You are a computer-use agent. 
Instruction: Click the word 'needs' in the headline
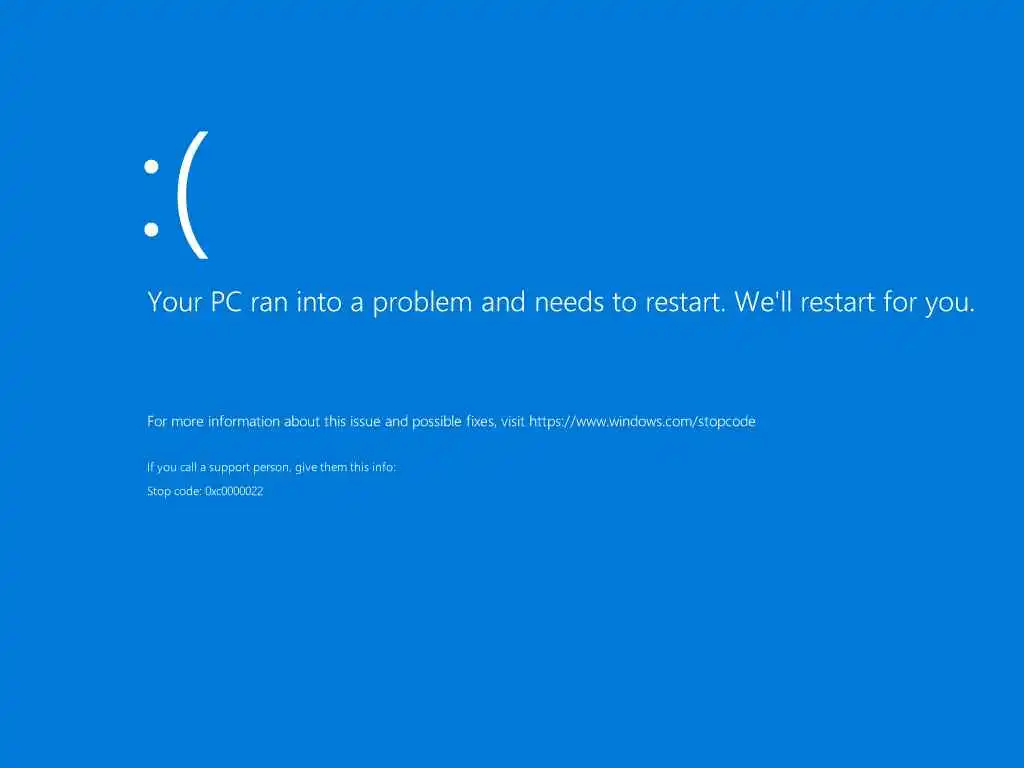569,302
